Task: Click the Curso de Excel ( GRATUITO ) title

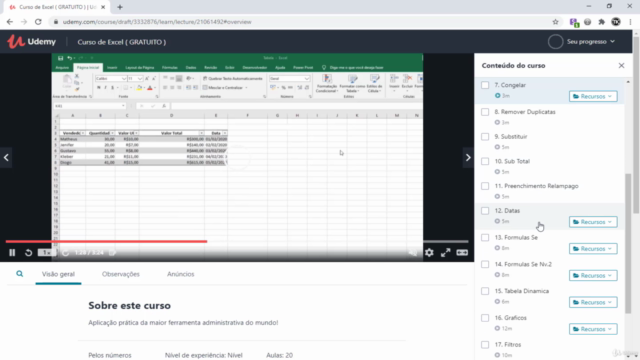Action: 122,42
